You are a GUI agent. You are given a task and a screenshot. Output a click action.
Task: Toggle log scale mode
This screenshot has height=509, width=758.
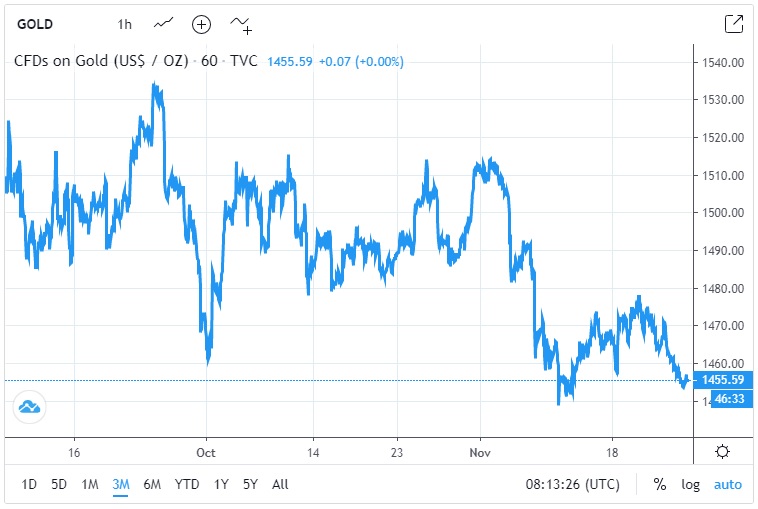pyautogui.click(x=690, y=484)
